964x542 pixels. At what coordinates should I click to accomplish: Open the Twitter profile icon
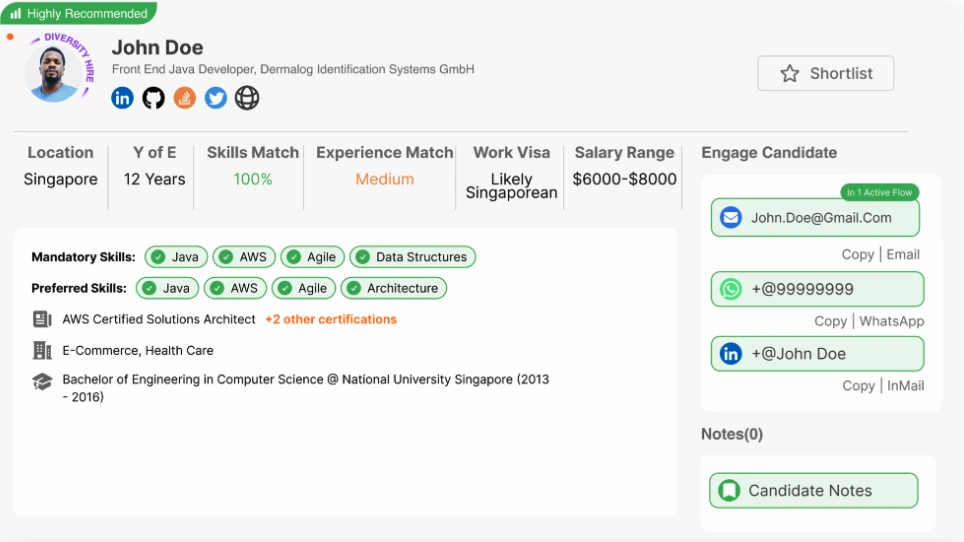[216, 98]
